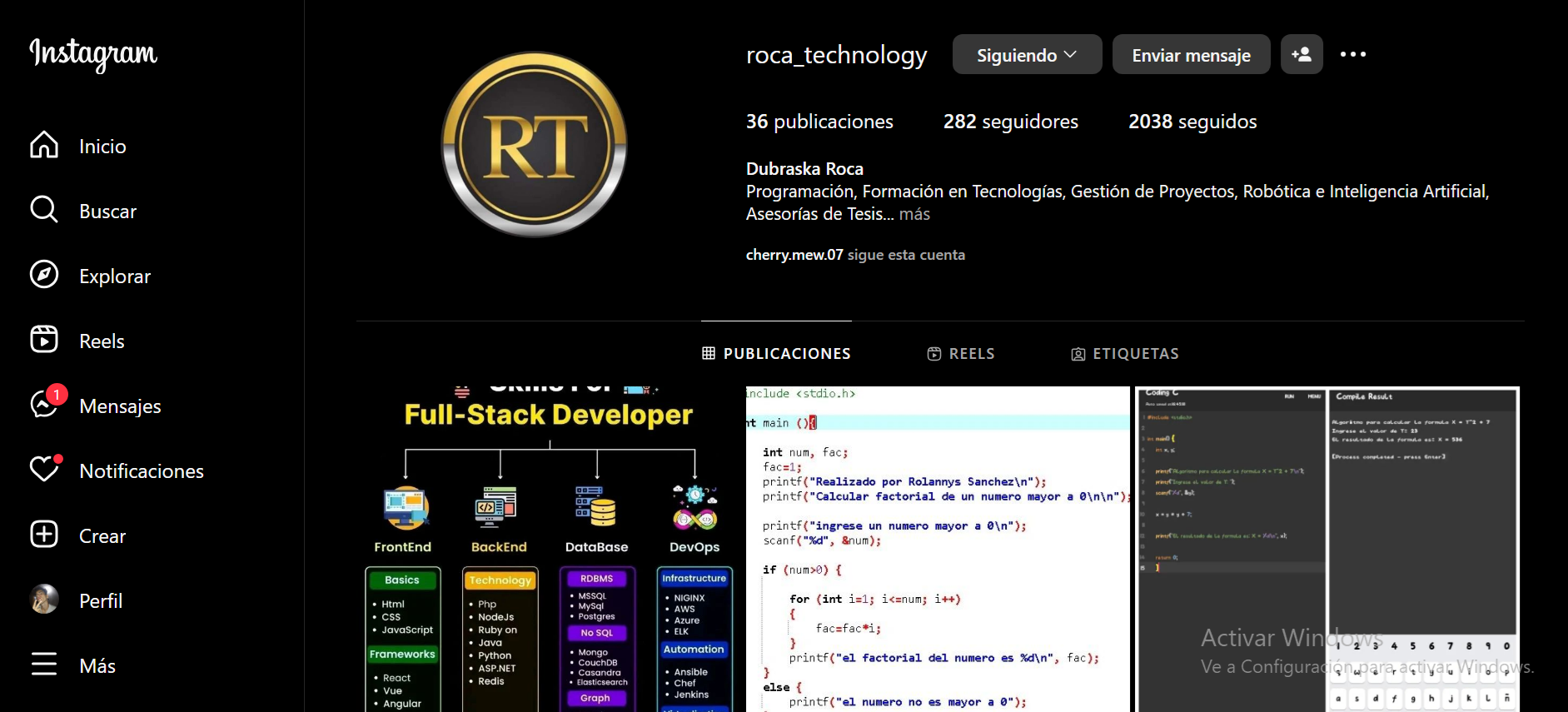Open the RT profile picture

tap(534, 144)
